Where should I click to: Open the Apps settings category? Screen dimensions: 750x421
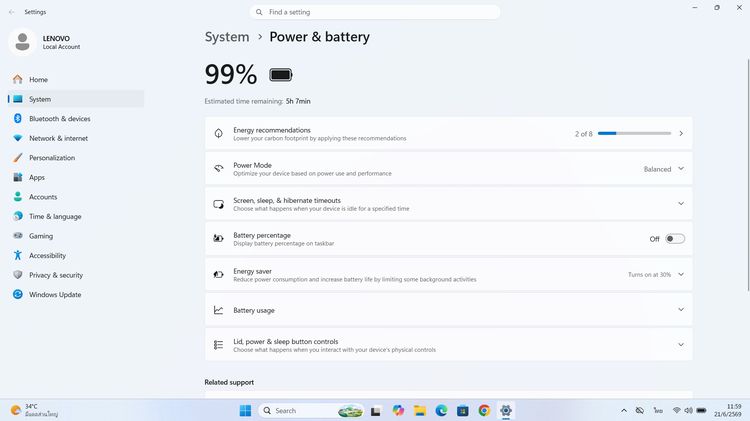pyautogui.click(x=76, y=177)
